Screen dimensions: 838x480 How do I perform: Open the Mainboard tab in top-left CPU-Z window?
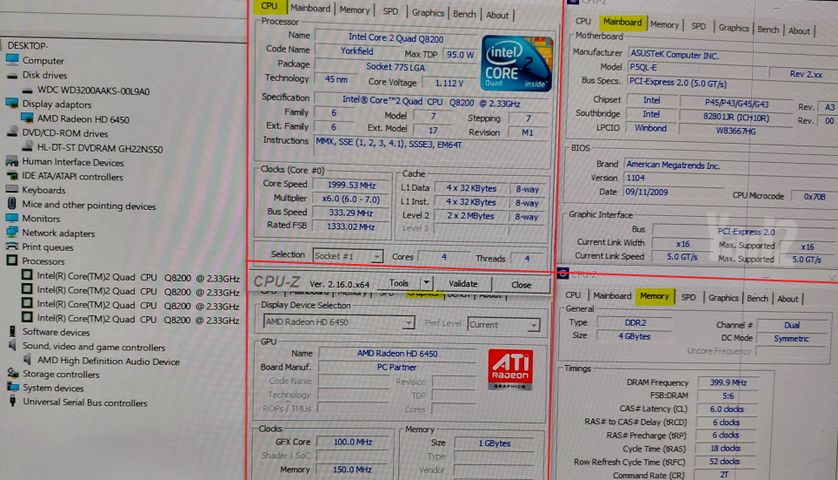coord(310,8)
